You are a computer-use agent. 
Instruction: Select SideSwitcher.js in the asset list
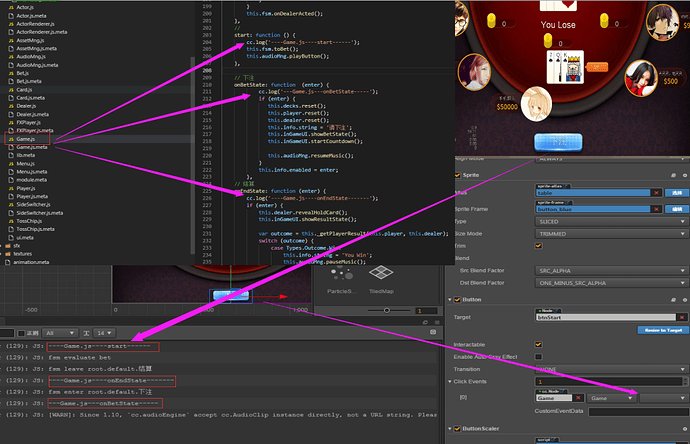[33, 205]
